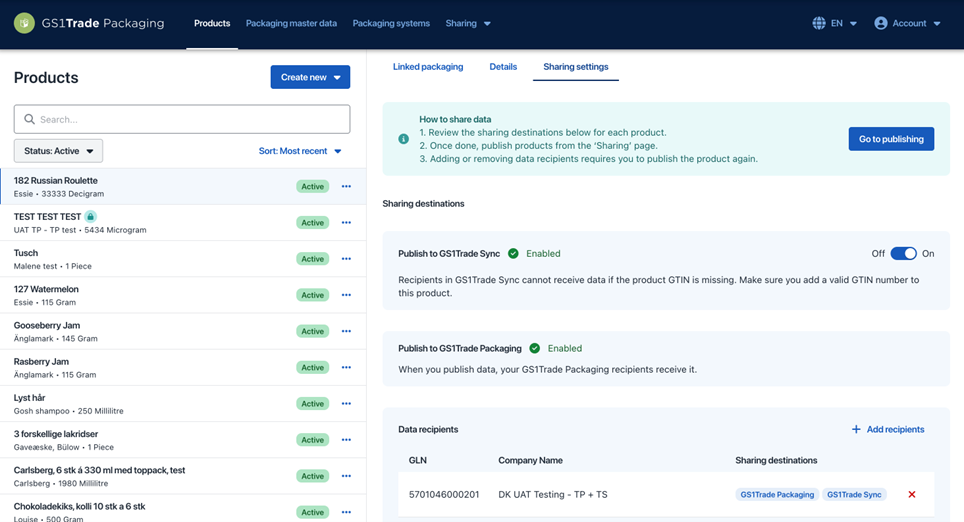Image resolution: width=964 pixels, height=522 pixels.
Task: Toggle the Publish to GS1Trade Sync switch
Action: coord(903,253)
